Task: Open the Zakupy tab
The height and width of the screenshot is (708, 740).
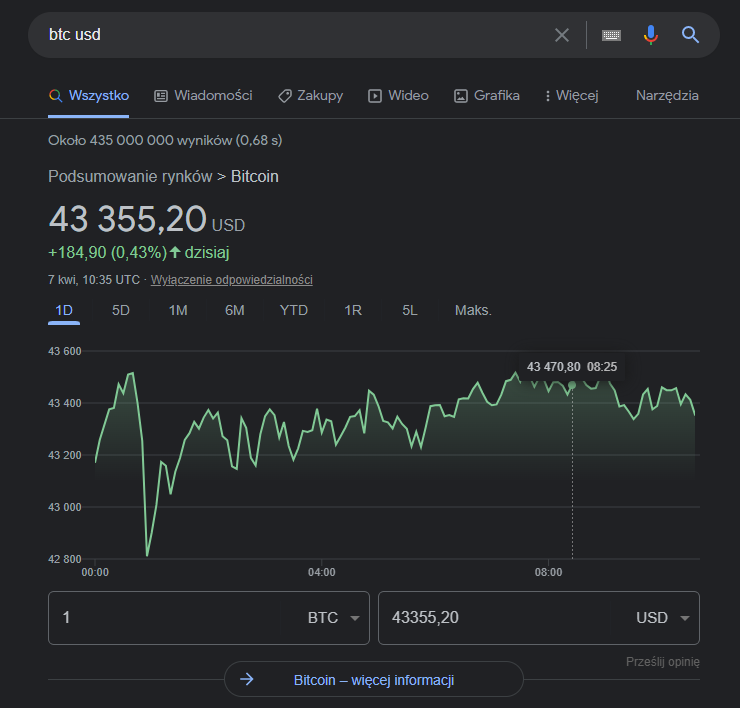Action: tap(311, 96)
